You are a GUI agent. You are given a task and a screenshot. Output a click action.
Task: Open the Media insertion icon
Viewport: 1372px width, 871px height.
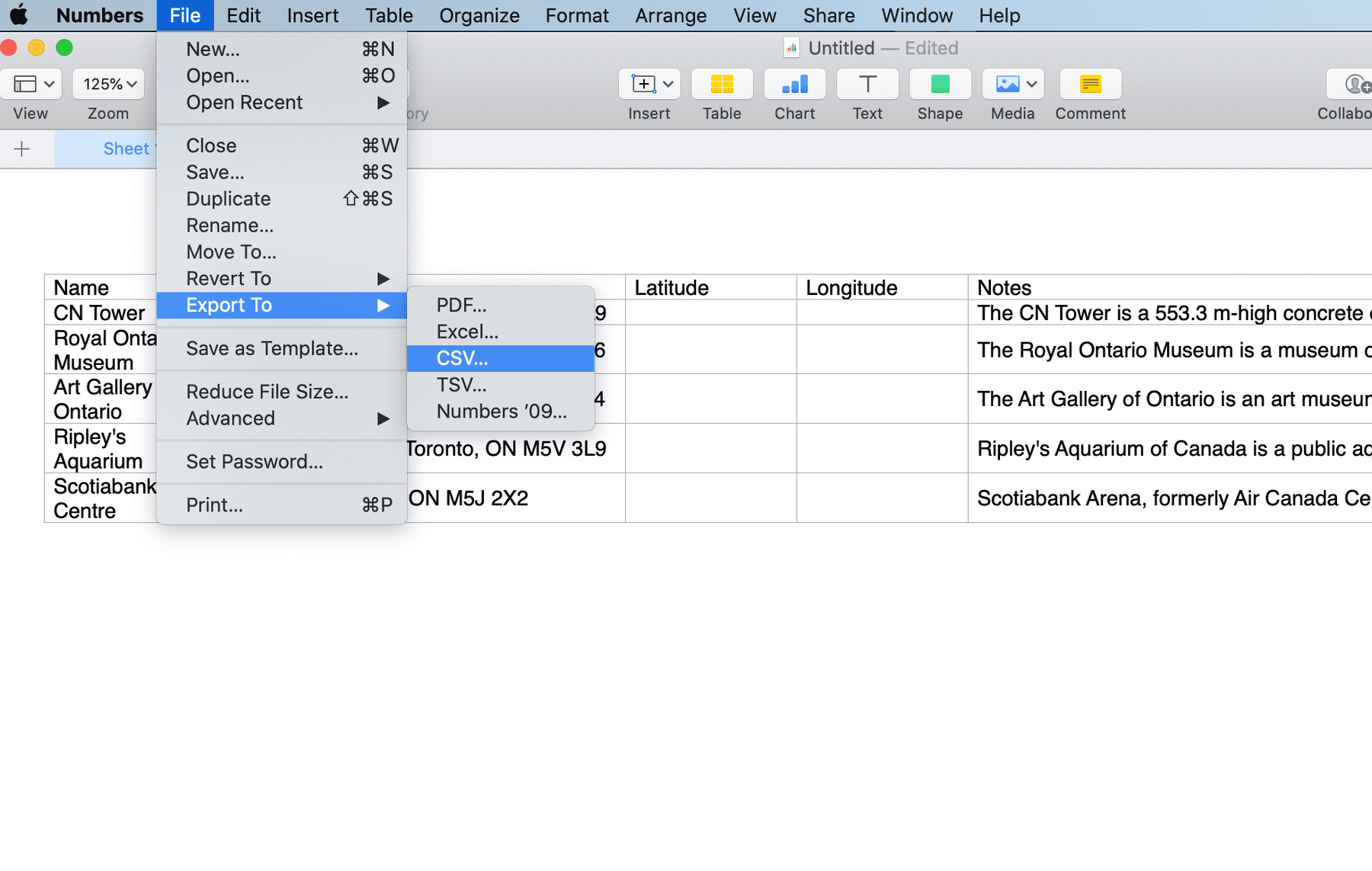[1011, 84]
